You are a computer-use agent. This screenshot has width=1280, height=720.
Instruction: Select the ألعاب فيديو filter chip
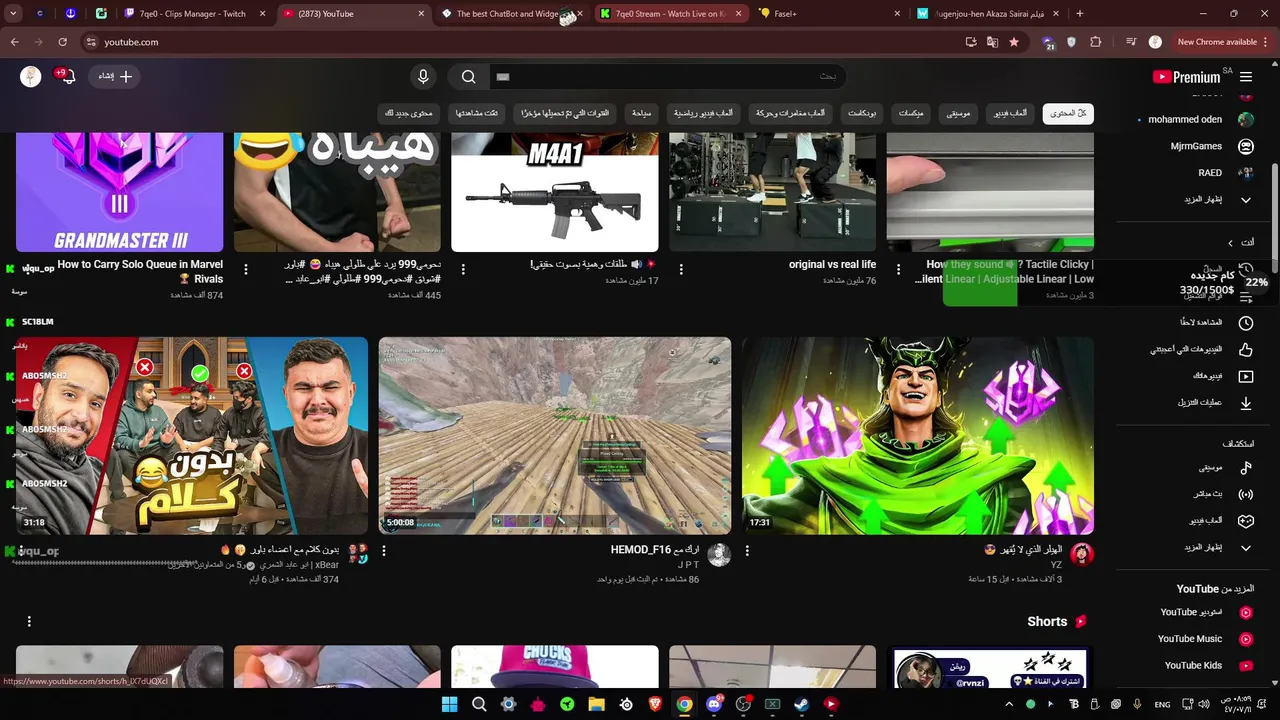pos(1010,113)
